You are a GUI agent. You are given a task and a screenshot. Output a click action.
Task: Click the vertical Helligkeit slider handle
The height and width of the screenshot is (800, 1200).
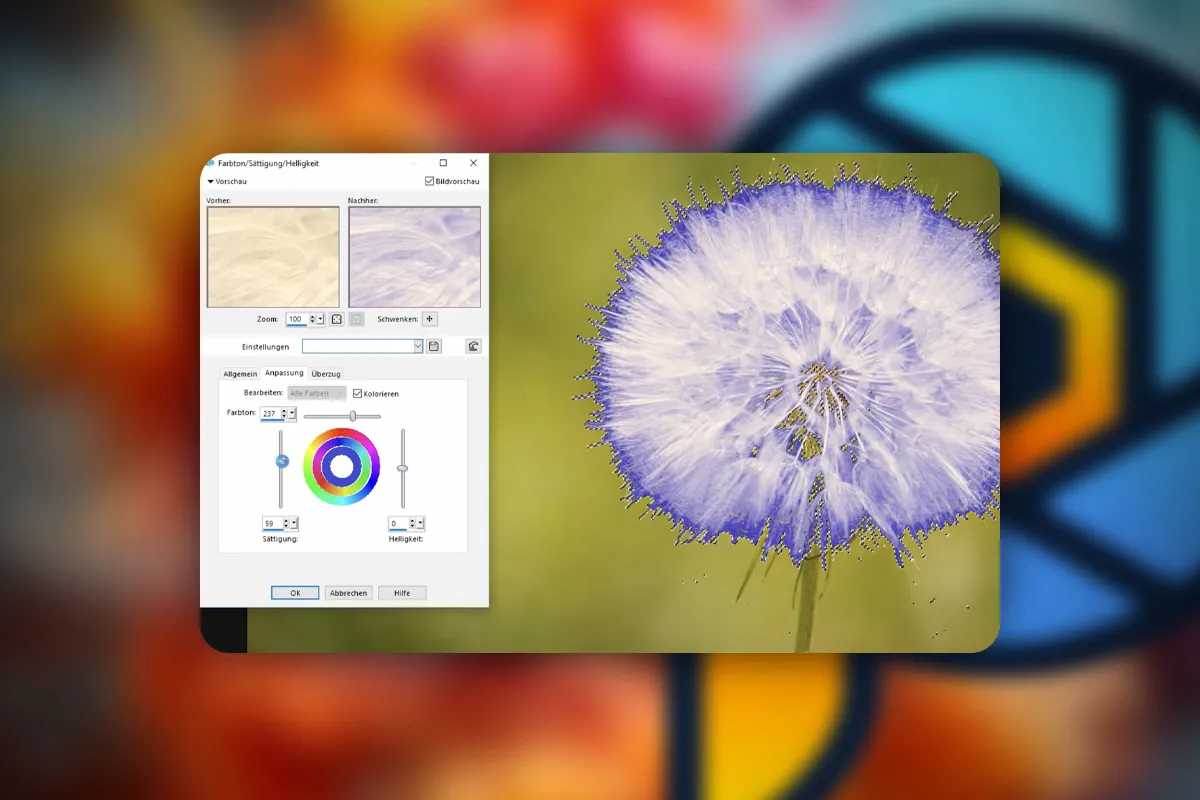tap(402, 468)
